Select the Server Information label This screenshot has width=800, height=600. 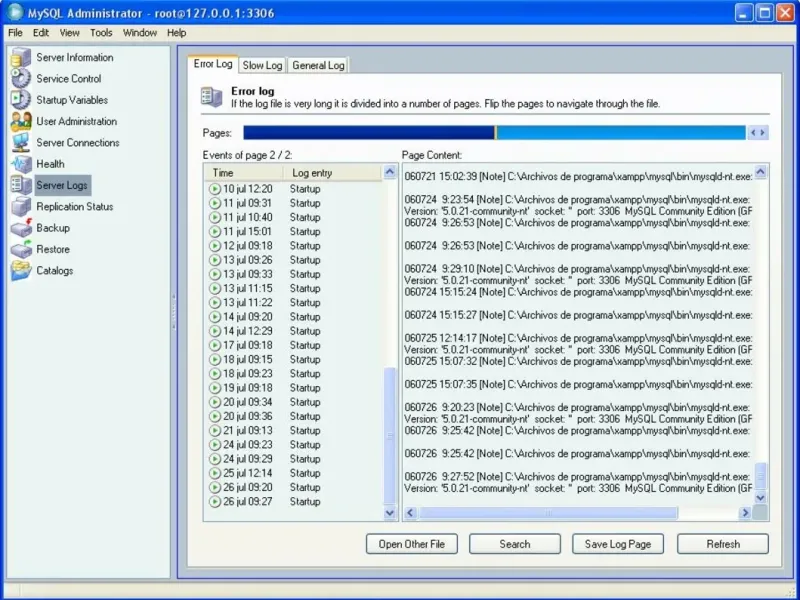tap(75, 57)
